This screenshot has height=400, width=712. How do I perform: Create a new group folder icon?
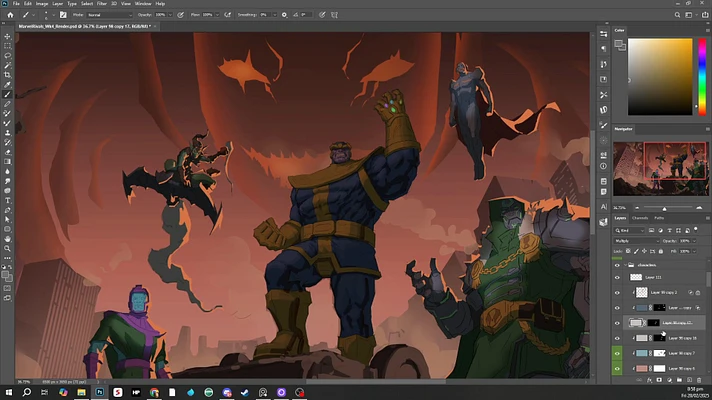(x=679, y=380)
